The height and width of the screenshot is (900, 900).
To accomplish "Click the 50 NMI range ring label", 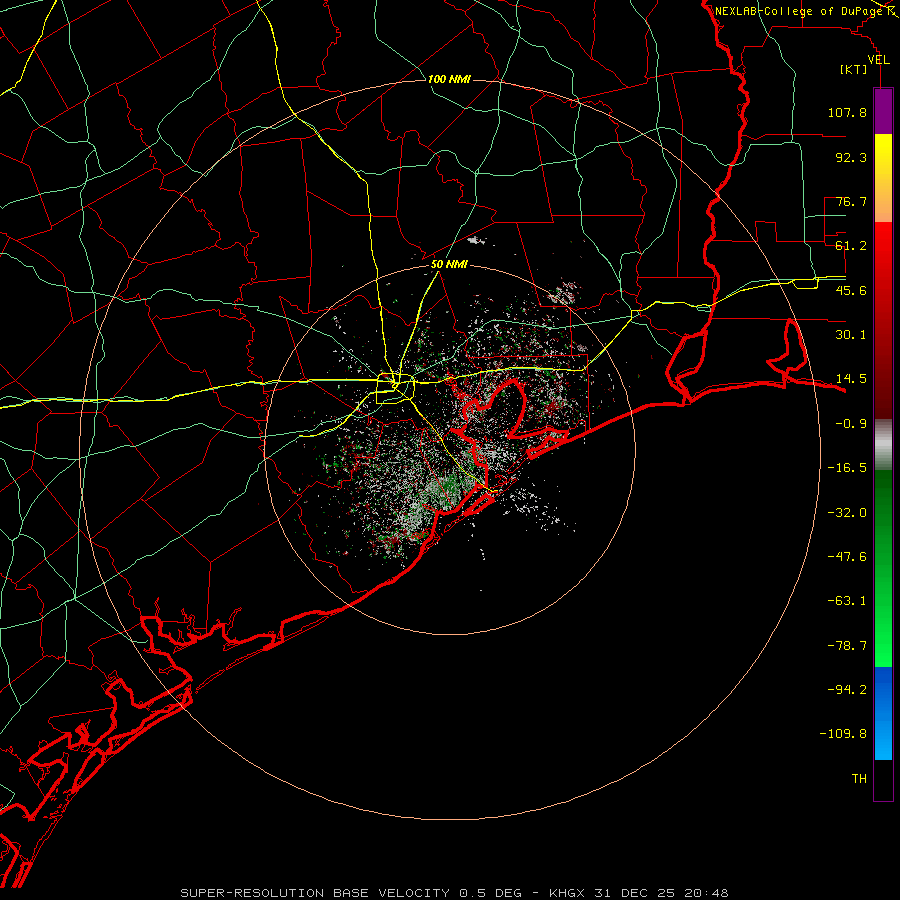I will 449,265.
